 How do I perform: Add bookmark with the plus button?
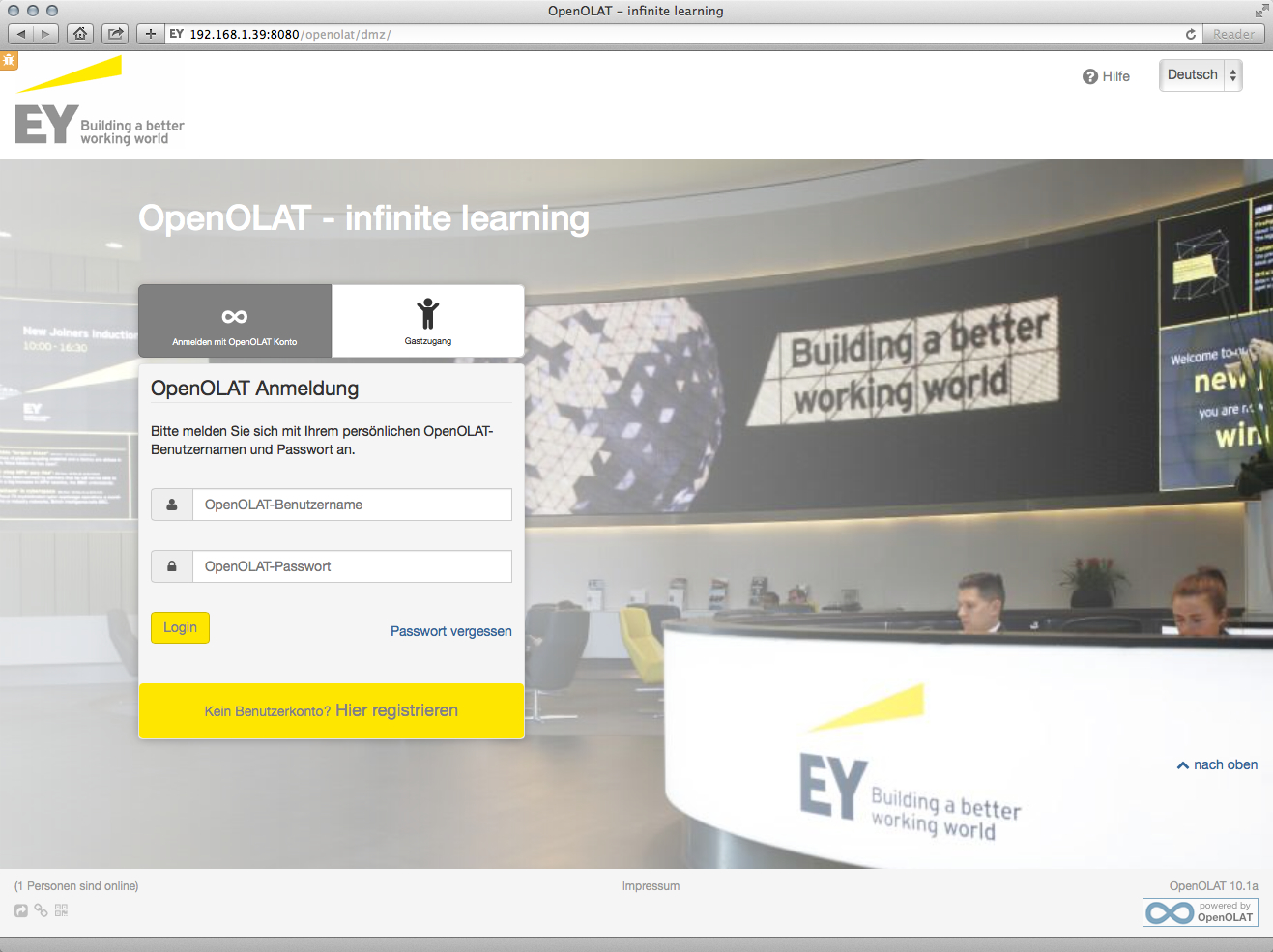click(150, 34)
